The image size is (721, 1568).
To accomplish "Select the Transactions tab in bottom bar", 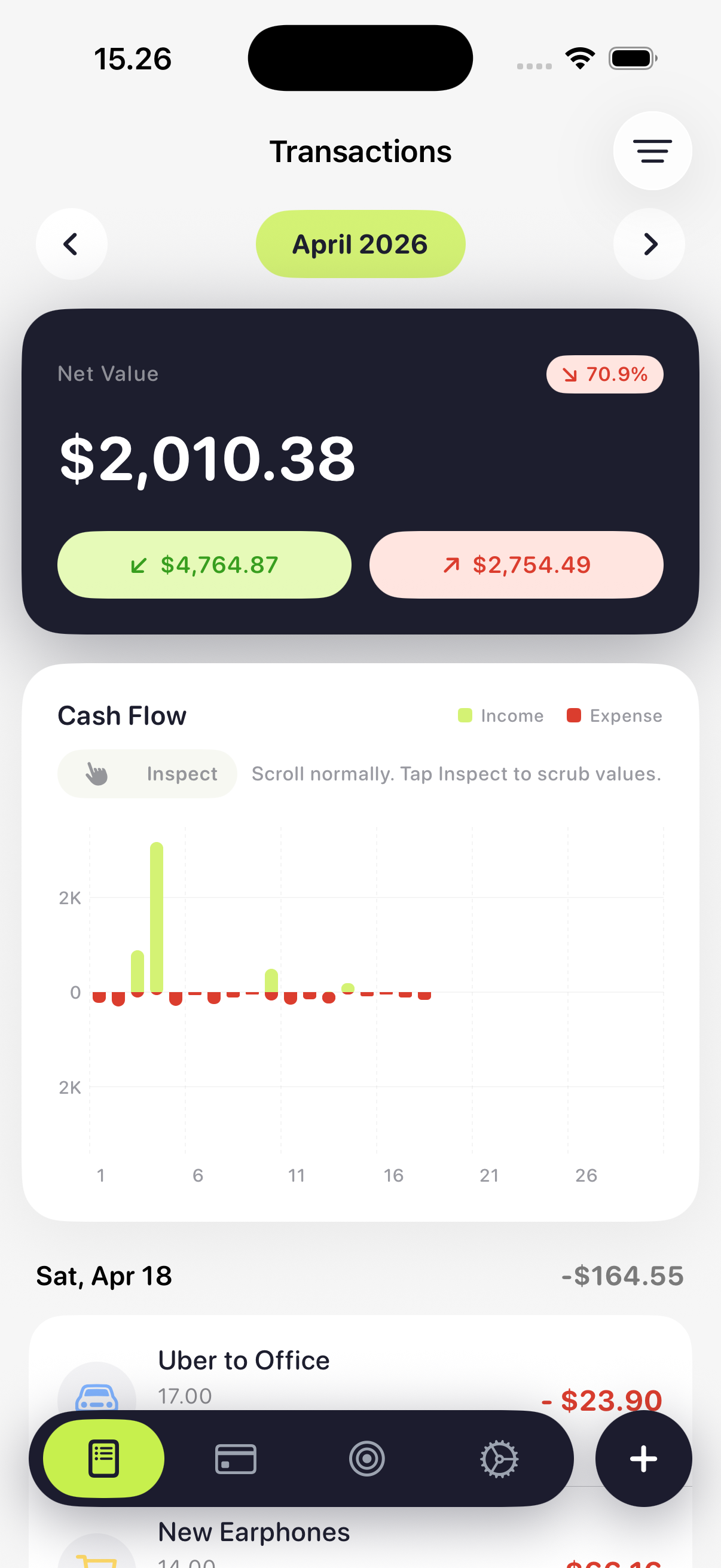I will pyautogui.click(x=103, y=1459).
